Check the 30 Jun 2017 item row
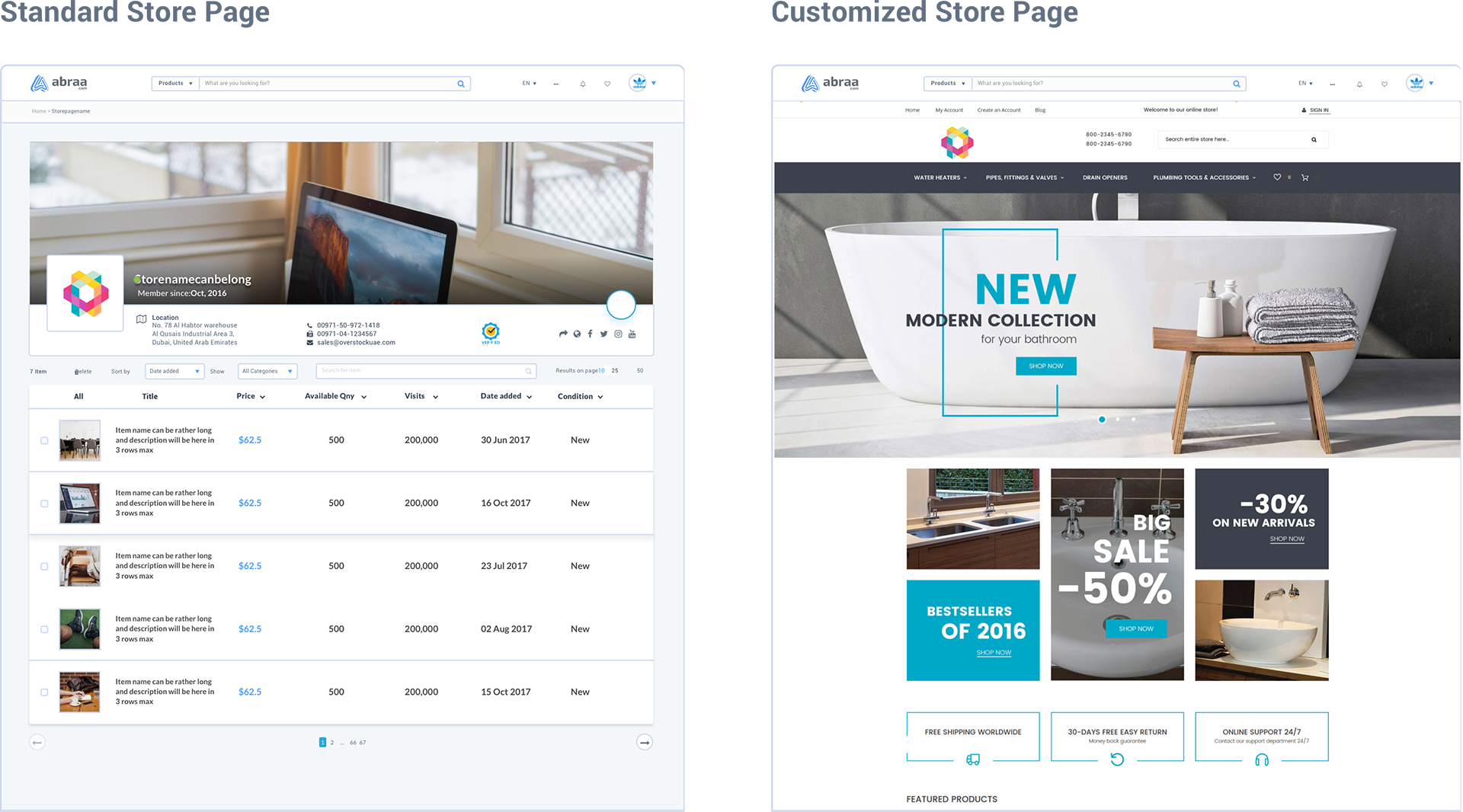 click(x=44, y=440)
